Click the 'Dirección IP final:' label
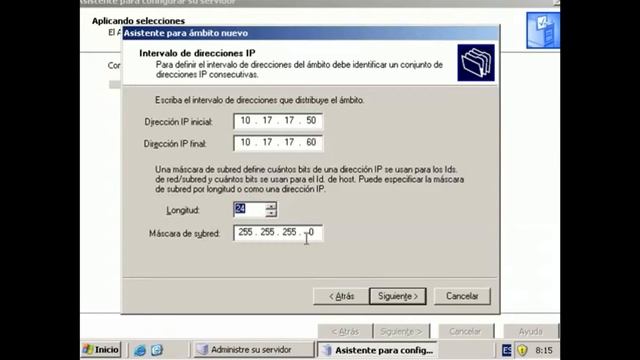Image resolution: width=640 pixels, height=360 pixels. pyautogui.click(x=175, y=144)
